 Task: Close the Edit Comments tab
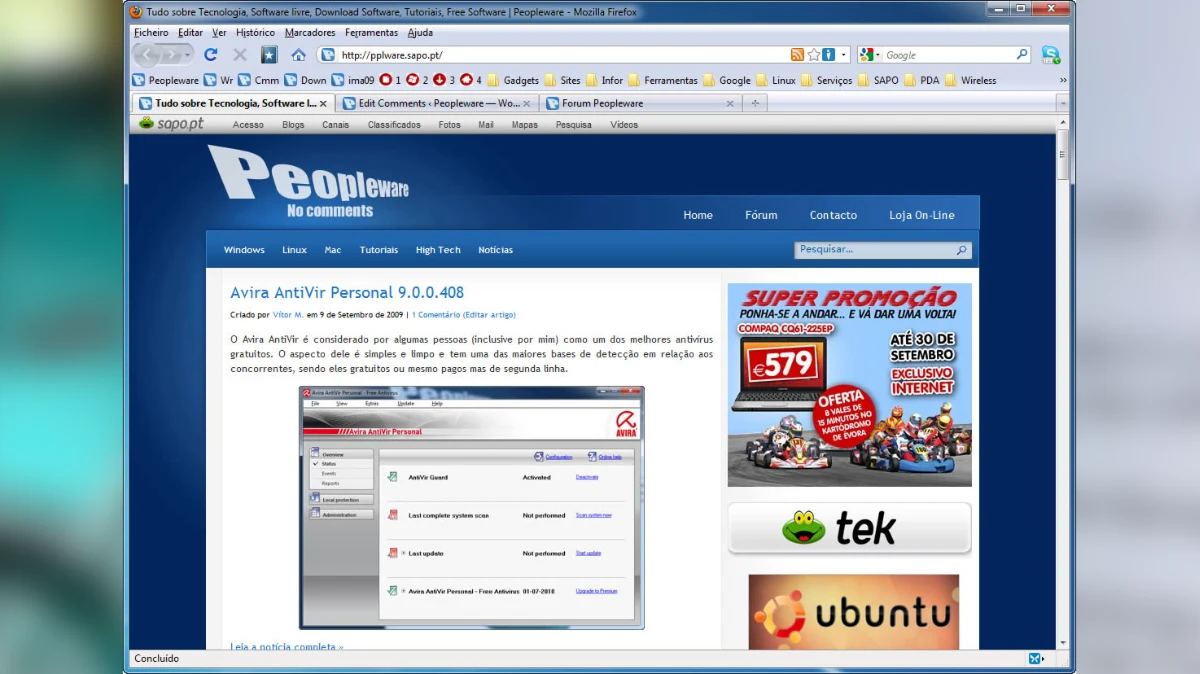[529, 103]
